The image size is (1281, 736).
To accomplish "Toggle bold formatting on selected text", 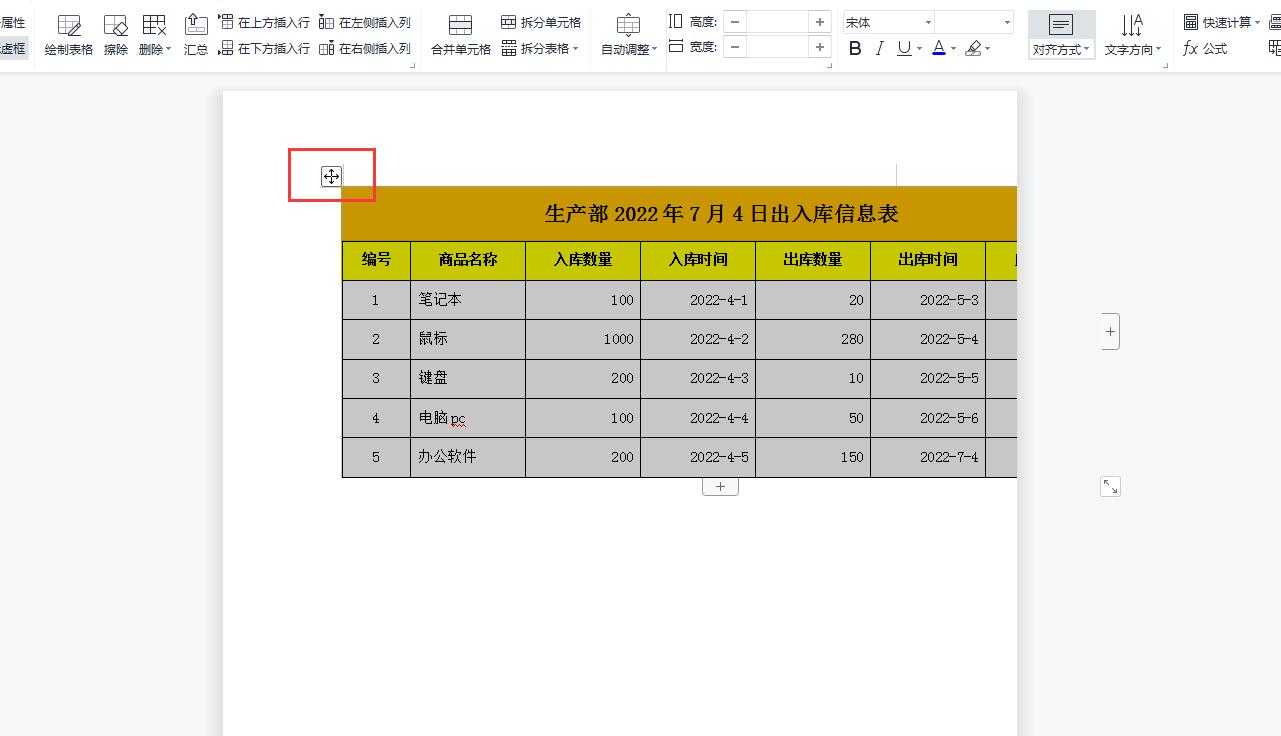I will click(854, 47).
